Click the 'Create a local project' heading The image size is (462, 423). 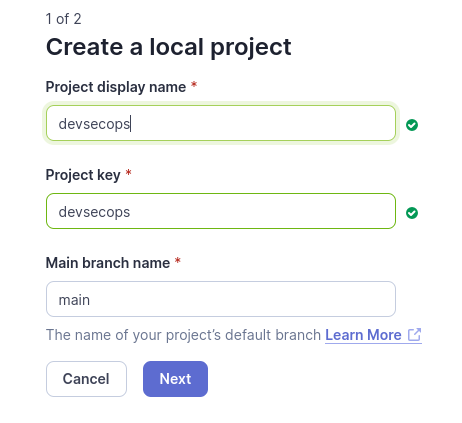(x=169, y=47)
